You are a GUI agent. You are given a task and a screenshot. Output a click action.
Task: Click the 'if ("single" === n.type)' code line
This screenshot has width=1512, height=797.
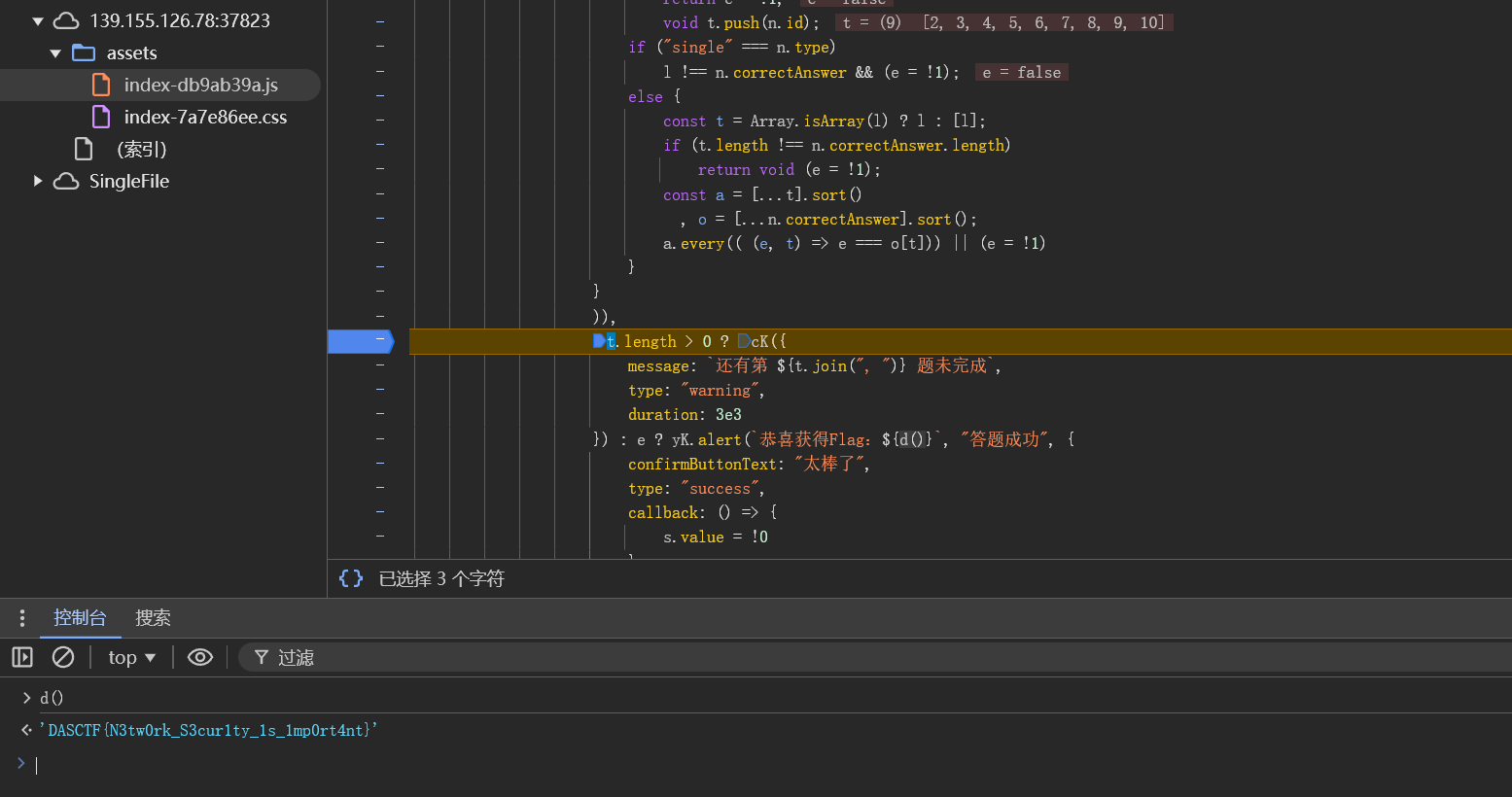(x=732, y=47)
